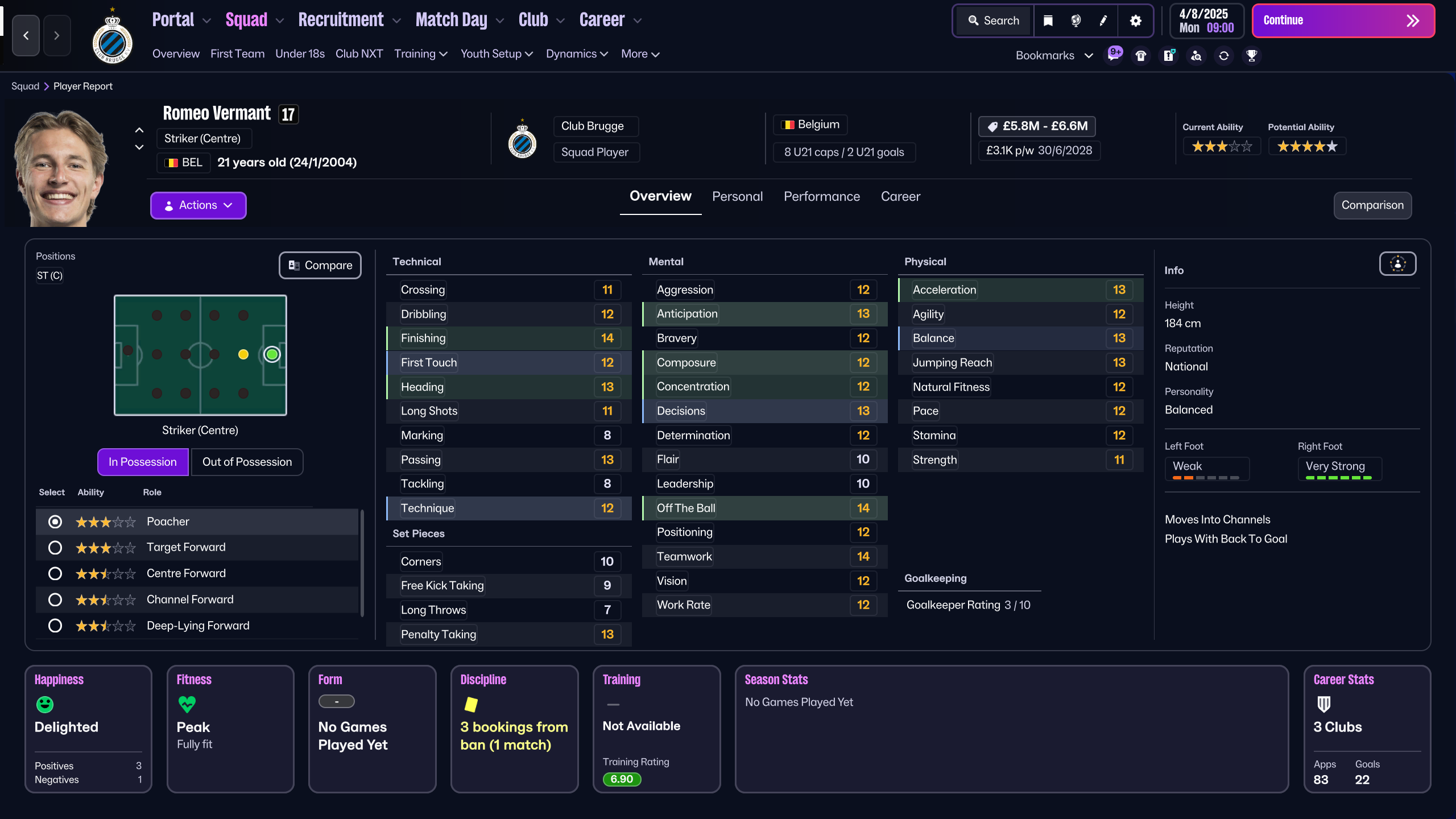Click the shirt squad shortcut icon
Viewport: 1456px width, 819px height.
click(1141, 56)
